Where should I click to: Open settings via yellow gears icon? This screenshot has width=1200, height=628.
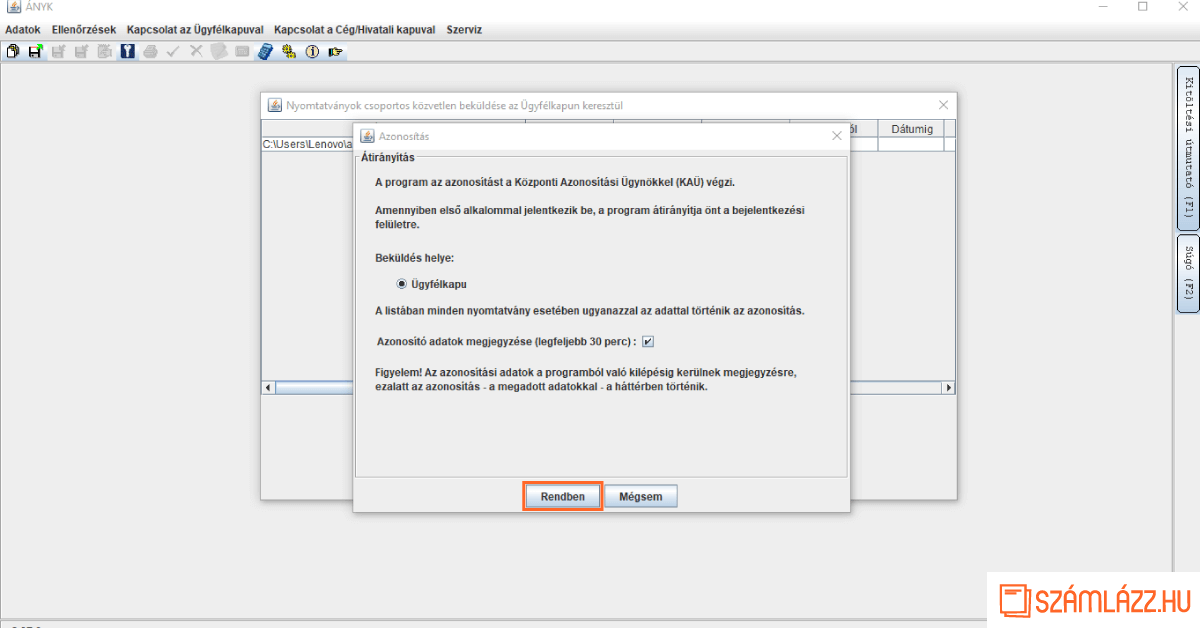[289, 52]
